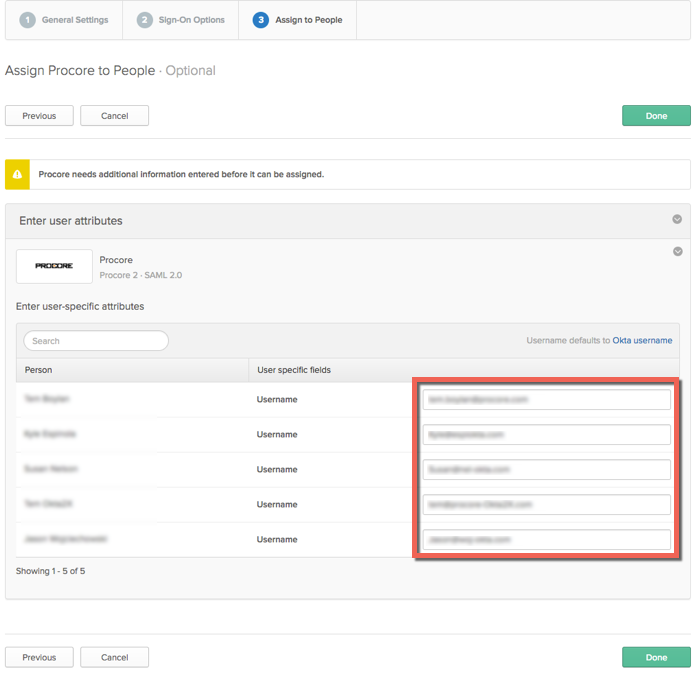Click the third row's Username input
700x673 pixels.
click(546, 469)
